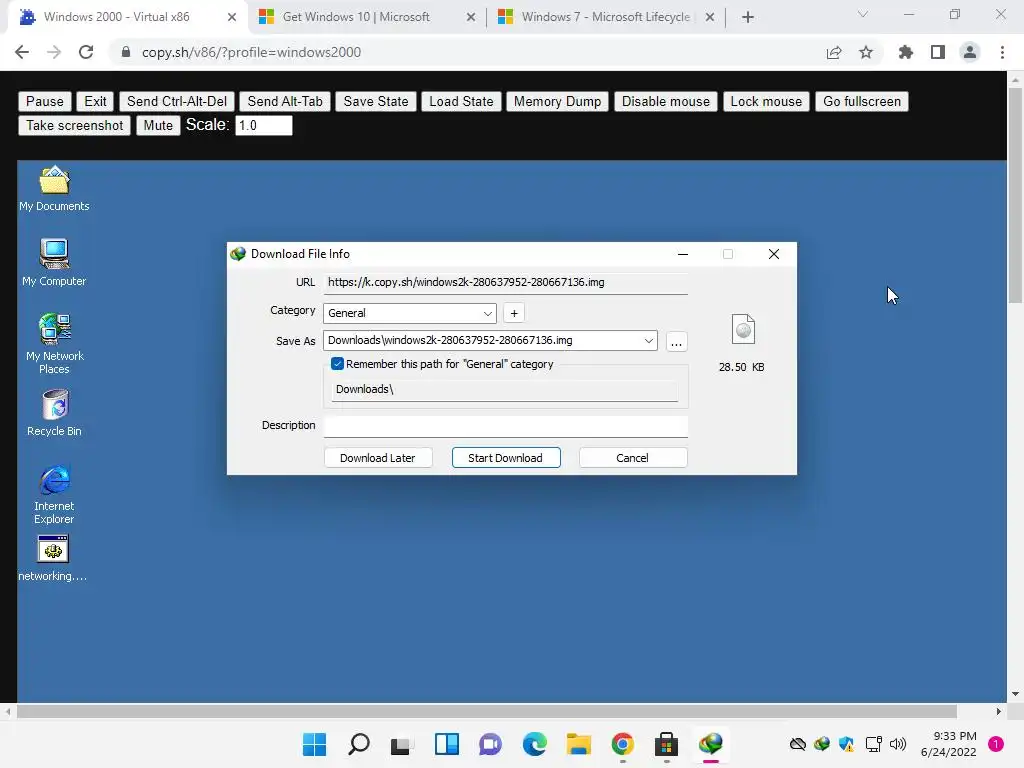Open Internet Download Manager taskbar icon

click(x=711, y=744)
